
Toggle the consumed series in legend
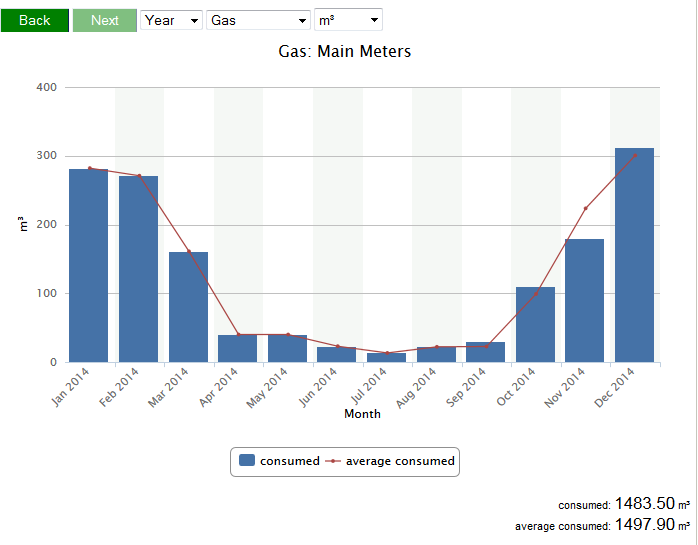tap(289, 461)
